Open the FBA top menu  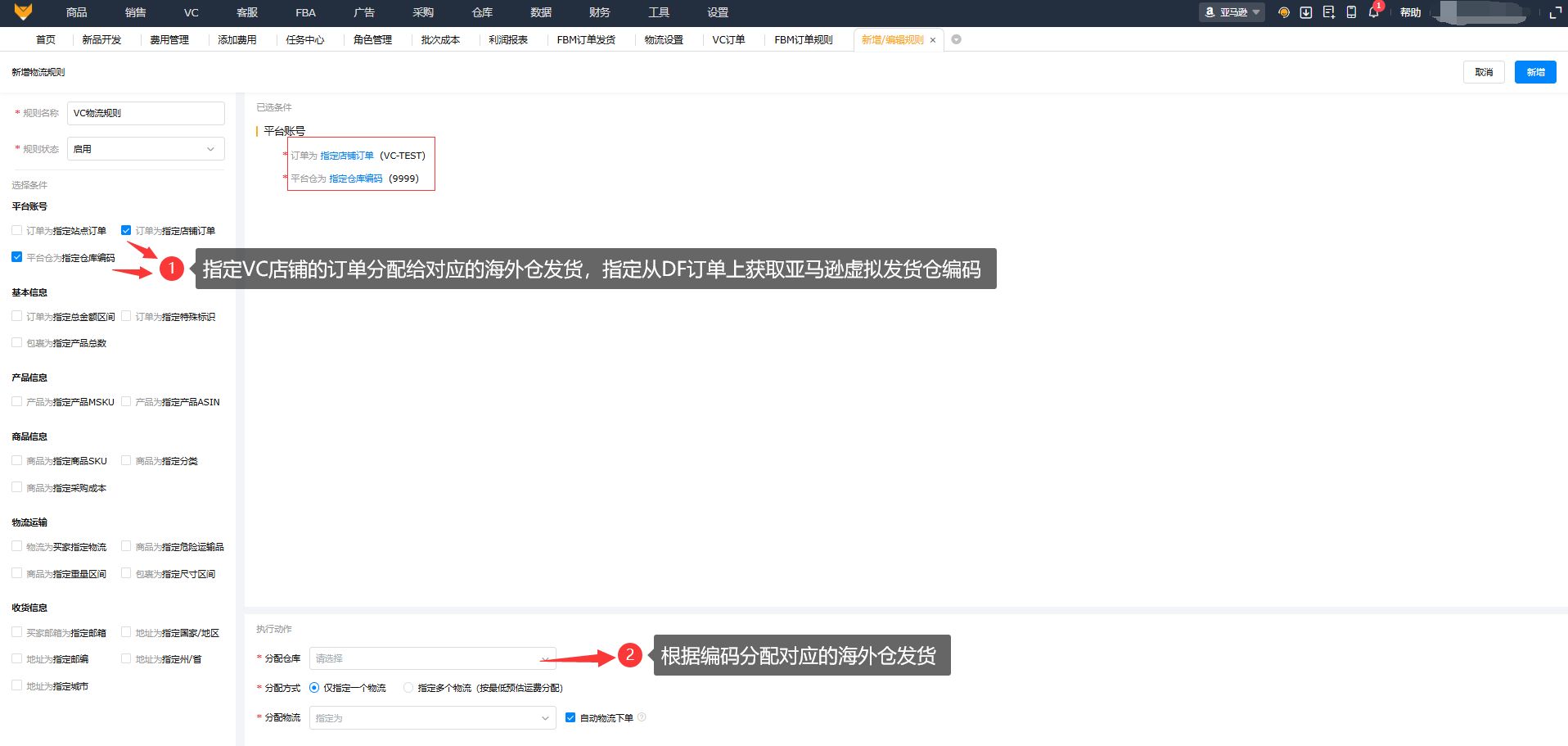click(306, 12)
